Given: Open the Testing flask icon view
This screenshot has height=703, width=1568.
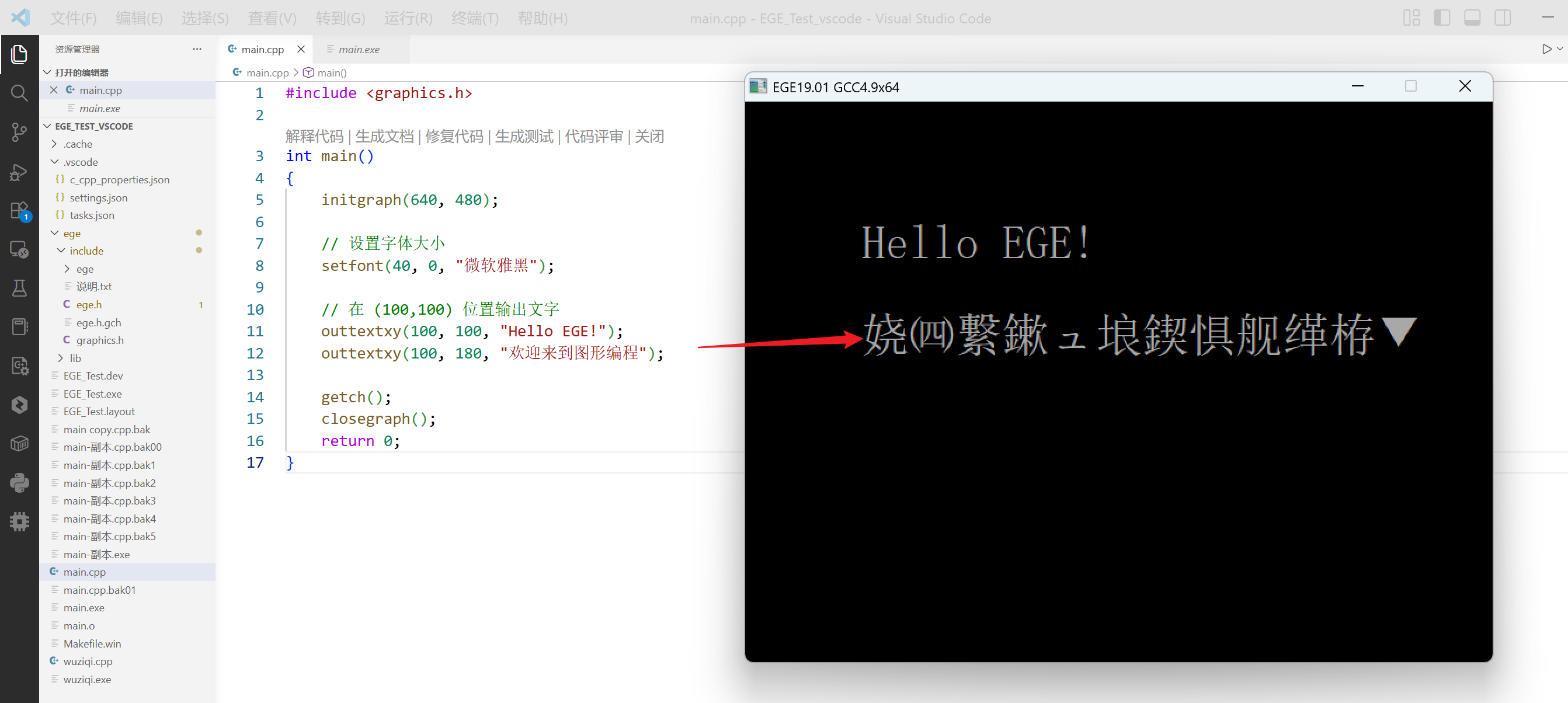Looking at the screenshot, I should point(19,288).
